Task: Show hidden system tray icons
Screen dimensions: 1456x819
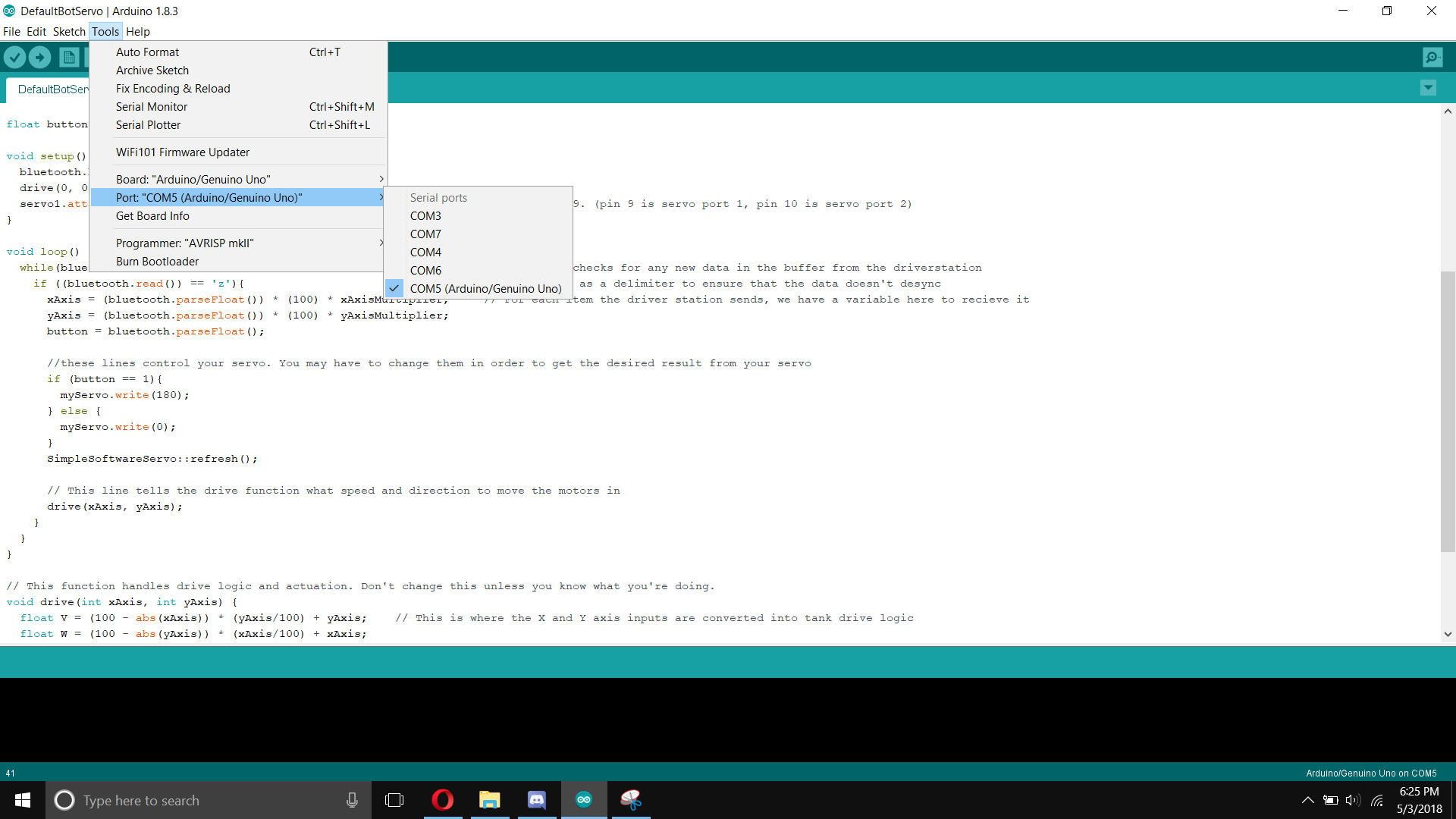Action: point(1308,800)
